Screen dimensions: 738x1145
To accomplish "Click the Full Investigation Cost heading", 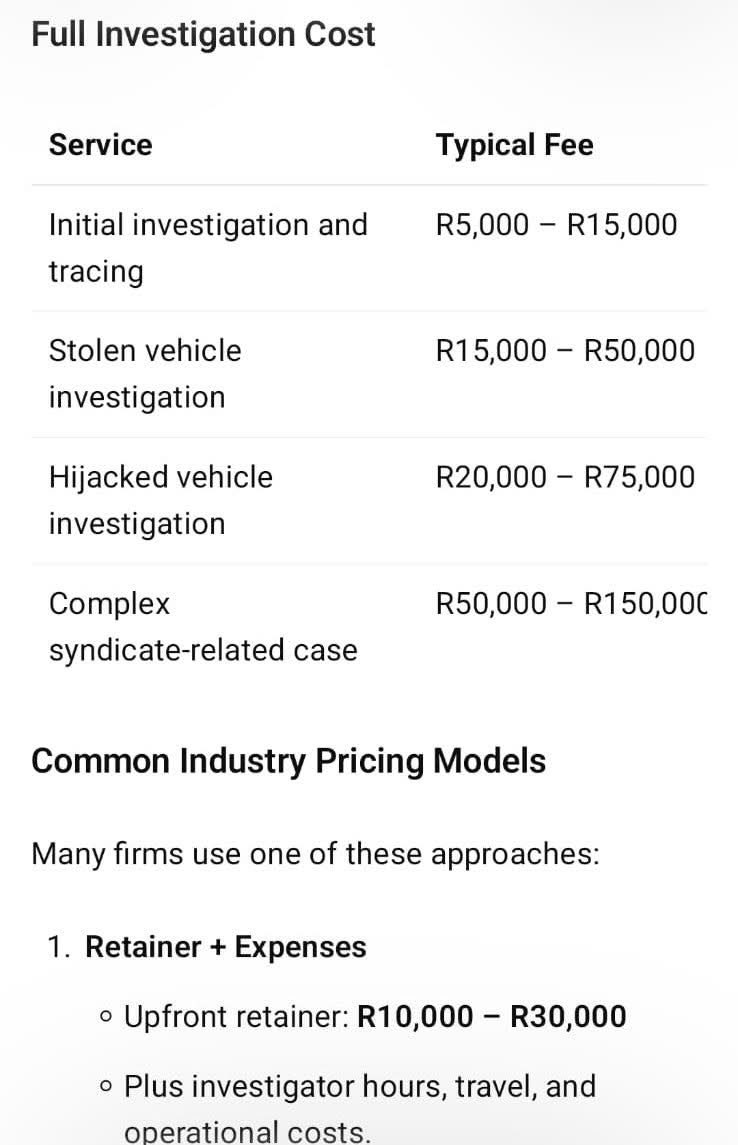I will point(203,35).
